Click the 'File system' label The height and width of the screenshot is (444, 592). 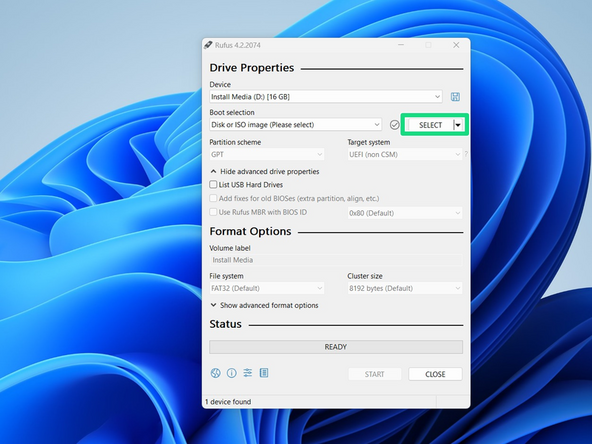coord(227,276)
